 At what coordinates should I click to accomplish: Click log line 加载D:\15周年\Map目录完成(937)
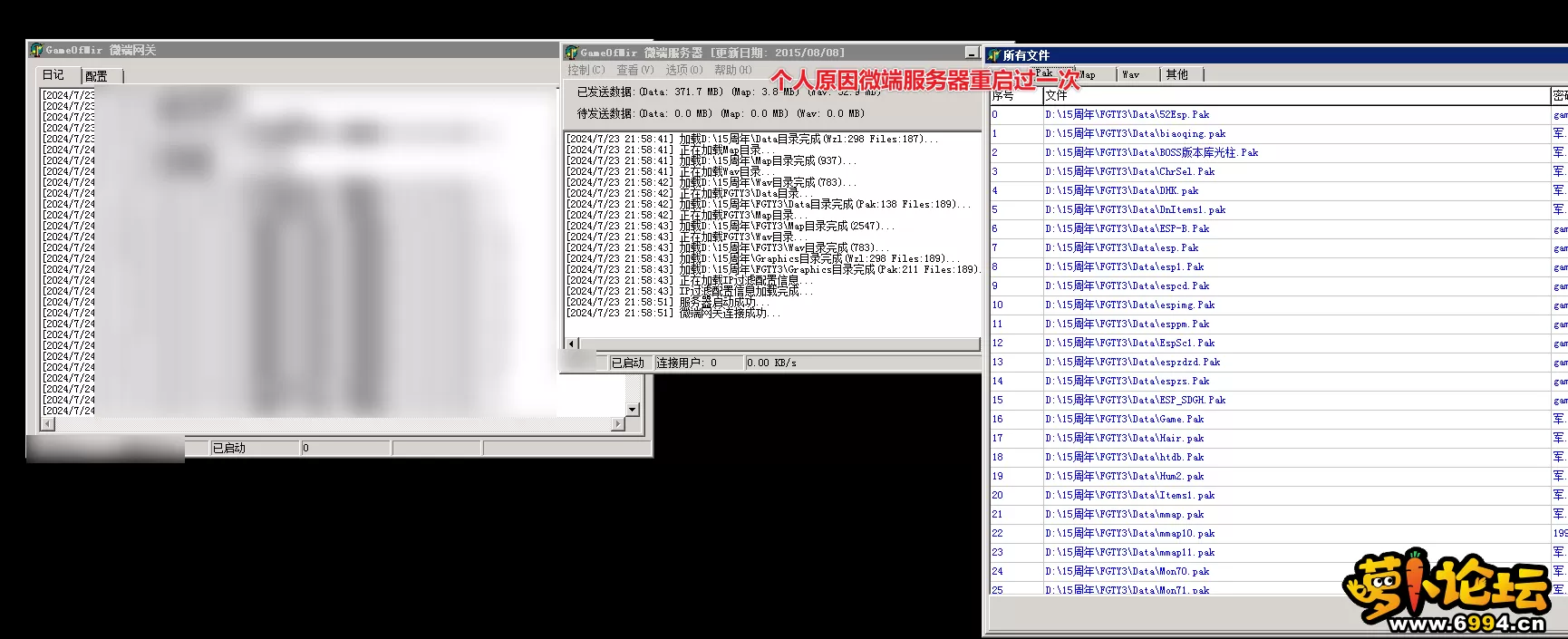click(711, 160)
